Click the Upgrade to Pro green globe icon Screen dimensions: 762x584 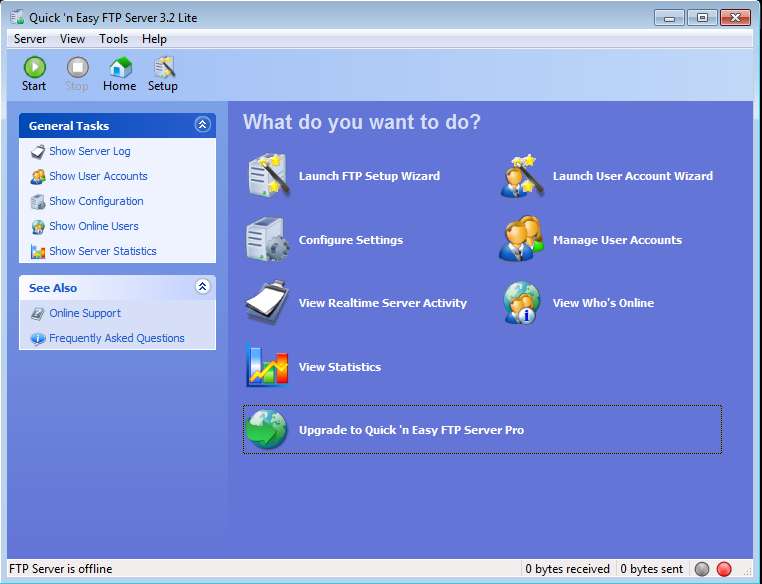pos(266,429)
